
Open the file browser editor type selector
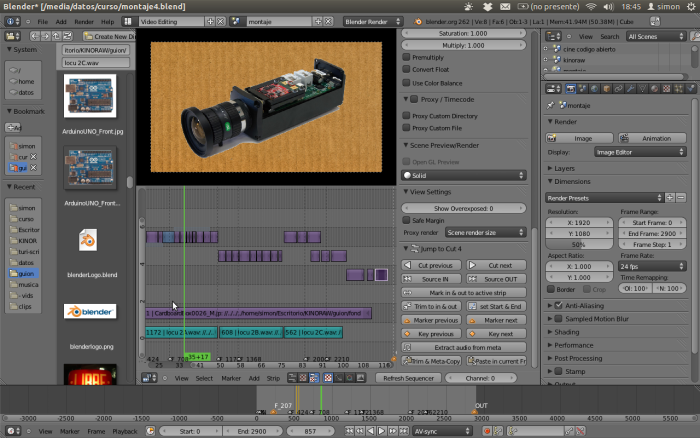click(x=12, y=36)
